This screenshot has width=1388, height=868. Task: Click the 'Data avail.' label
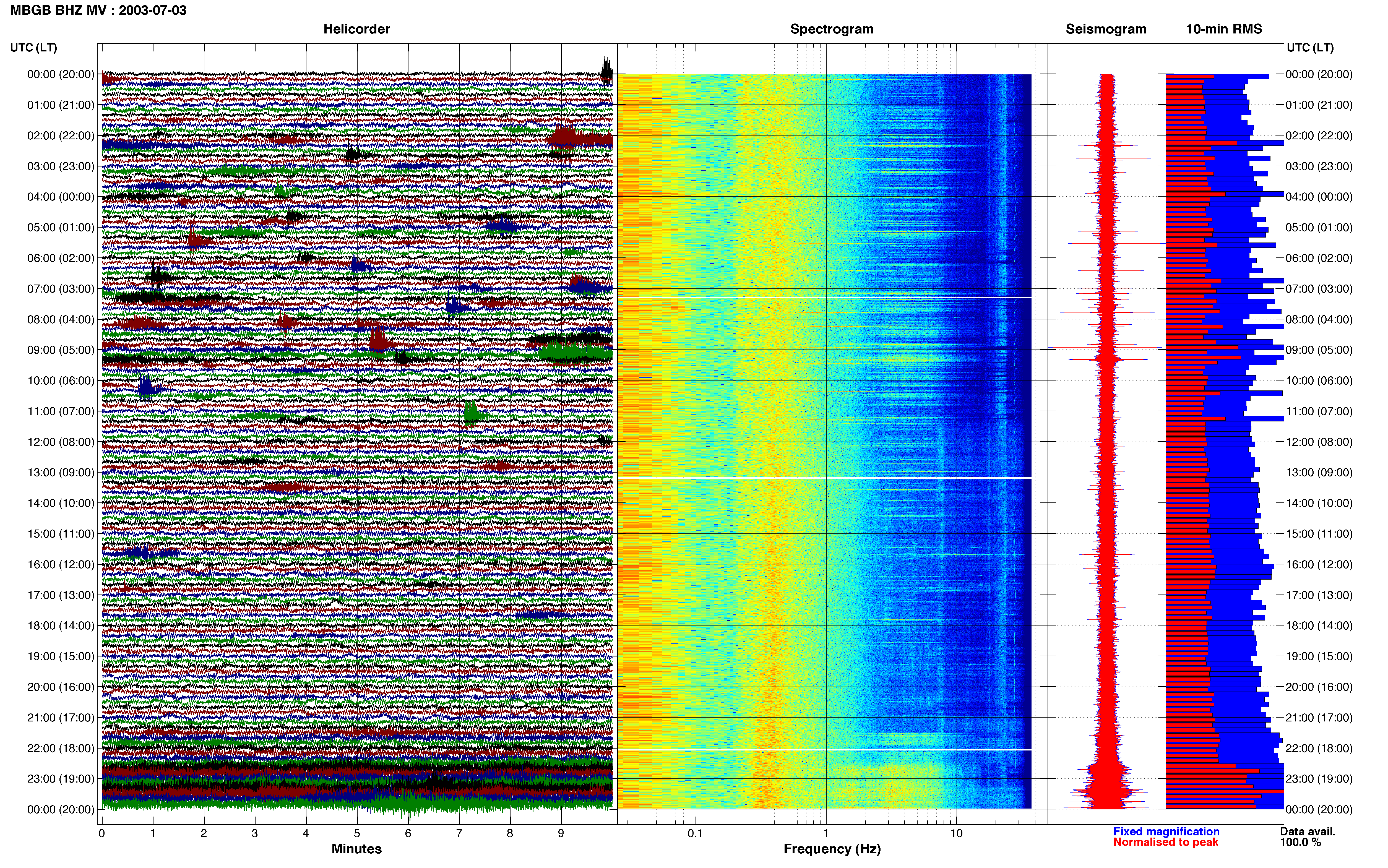tap(1308, 831)
